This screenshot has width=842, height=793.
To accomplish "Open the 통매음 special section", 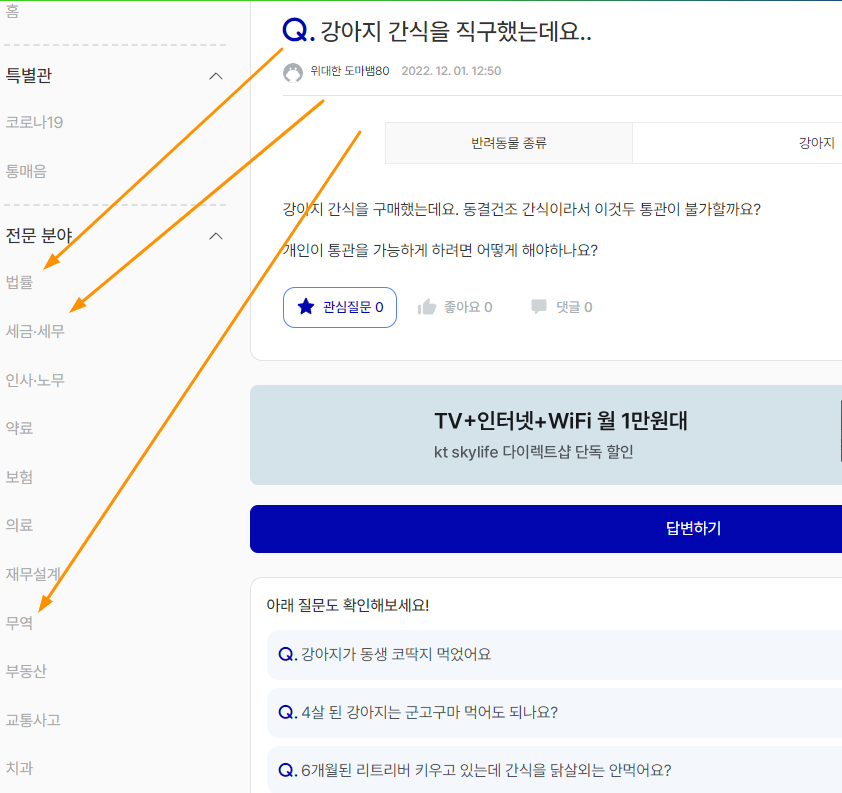I will click(26, 171).
